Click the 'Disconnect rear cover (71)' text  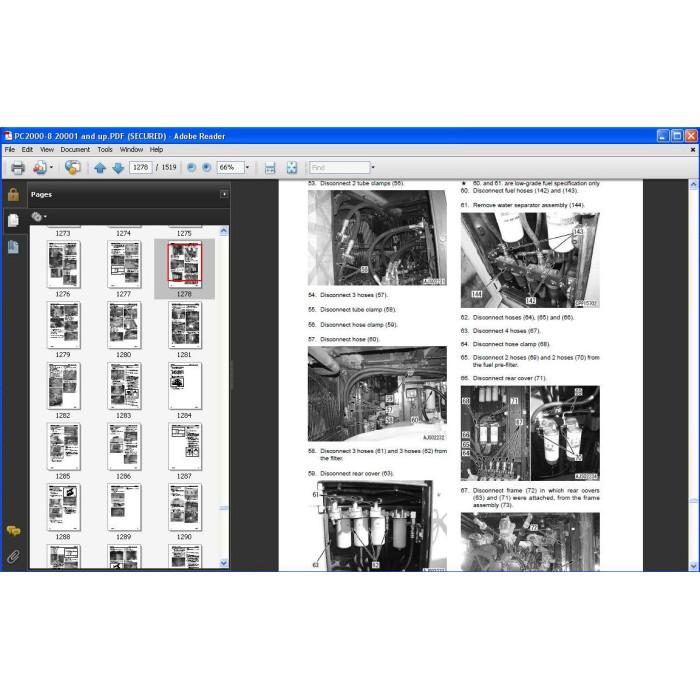point(509,378)
